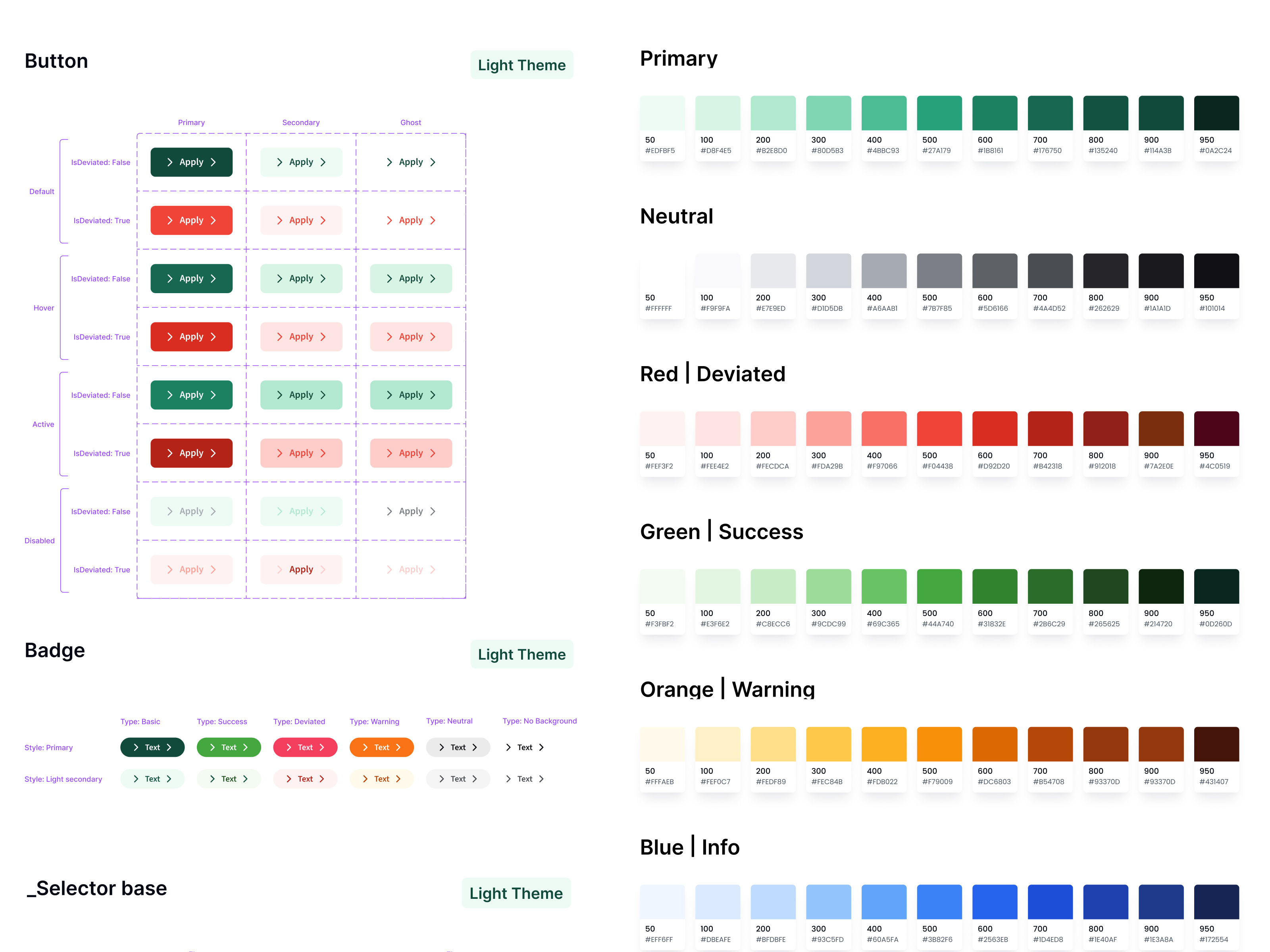The image size is (1270, 952).
Task: Click the trailing chevron in the Ghost Active Apply button
Action: pyautogui.click(x=432, y=395)
